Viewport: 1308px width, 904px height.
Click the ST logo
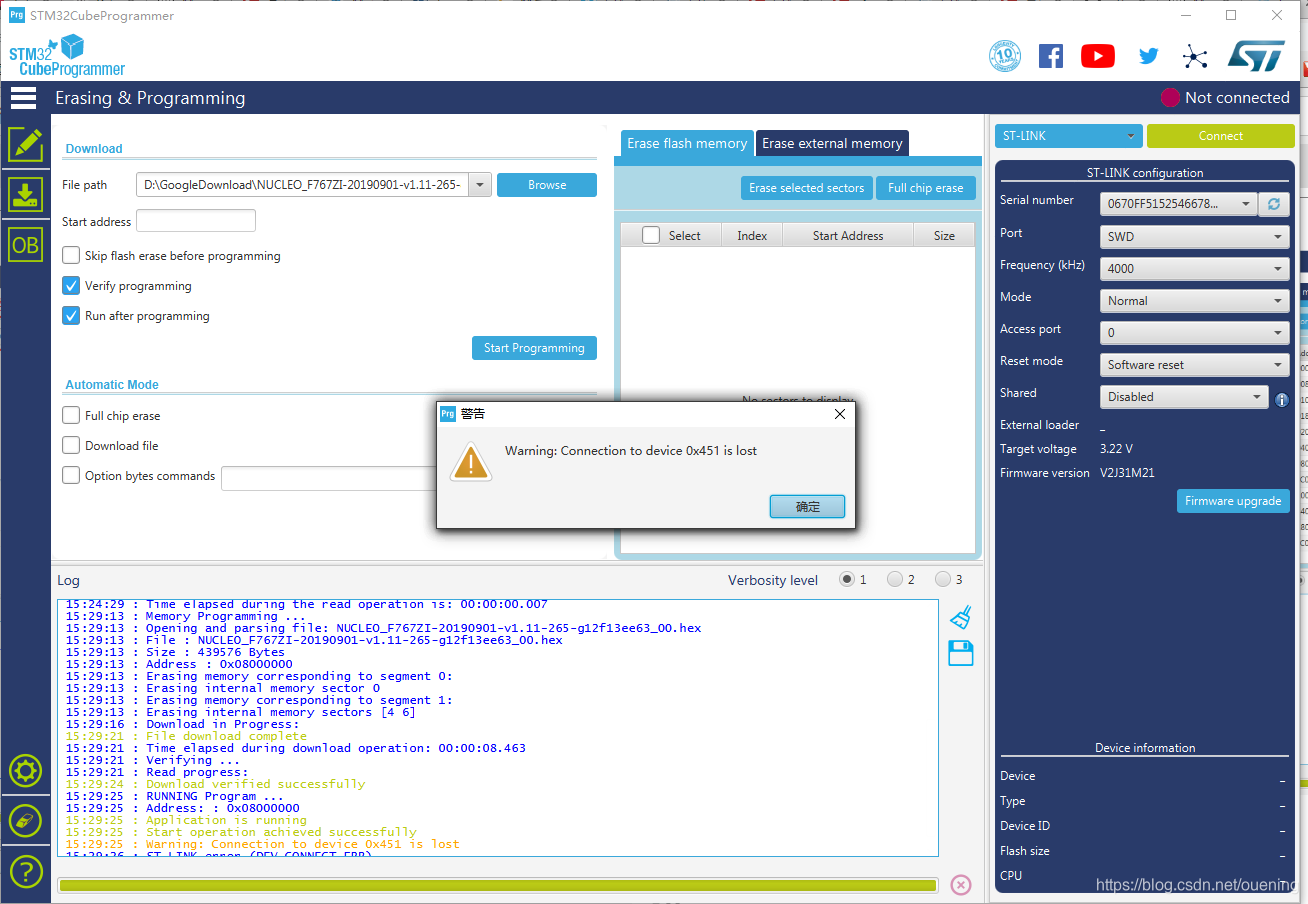click(1256, 56)
